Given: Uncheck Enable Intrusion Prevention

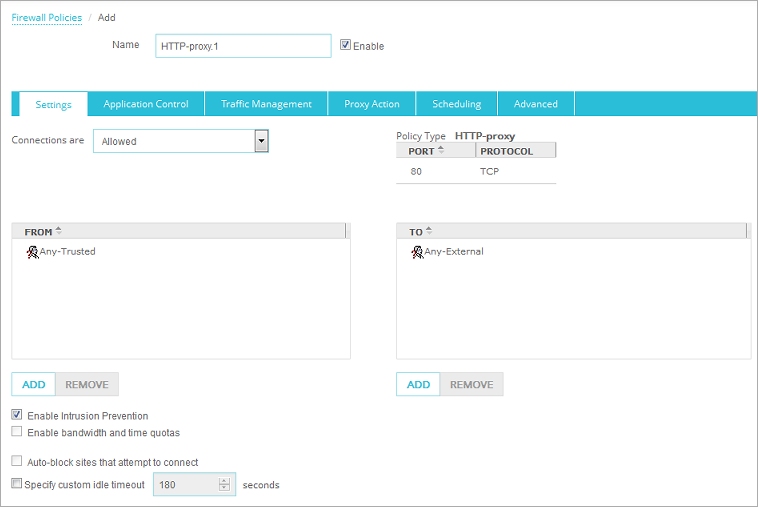Looking at the screenshot, I should pyautogui.click(x=17, y=415).
